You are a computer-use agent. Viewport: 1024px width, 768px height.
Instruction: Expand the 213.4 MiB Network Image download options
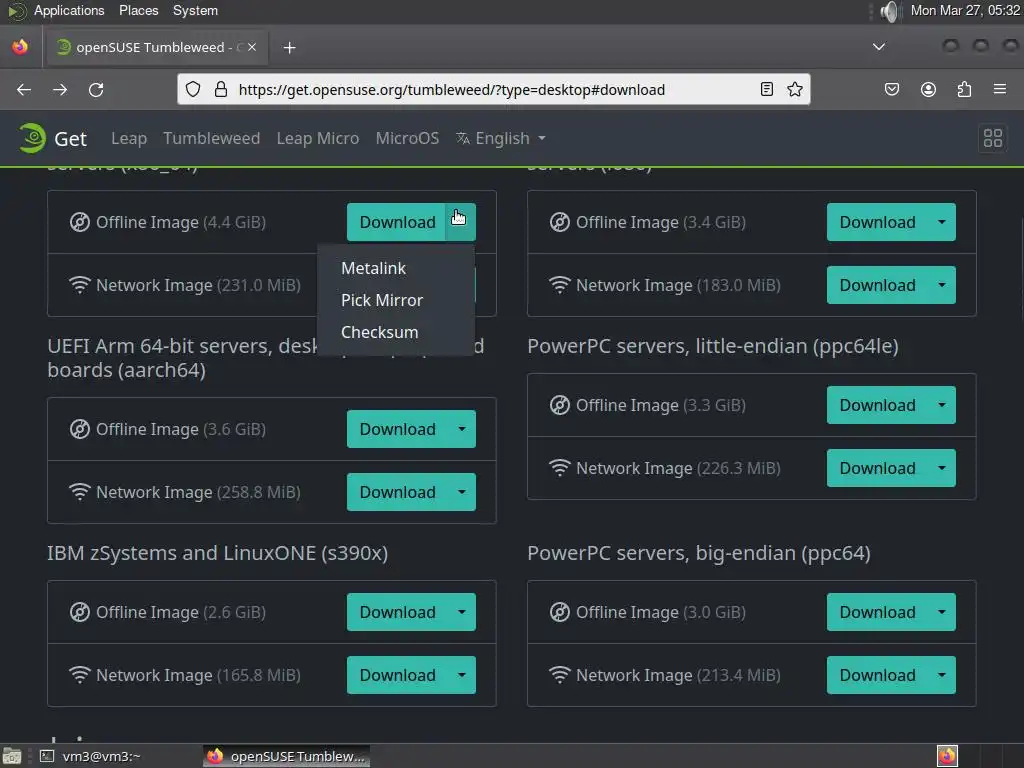[942, 675]
